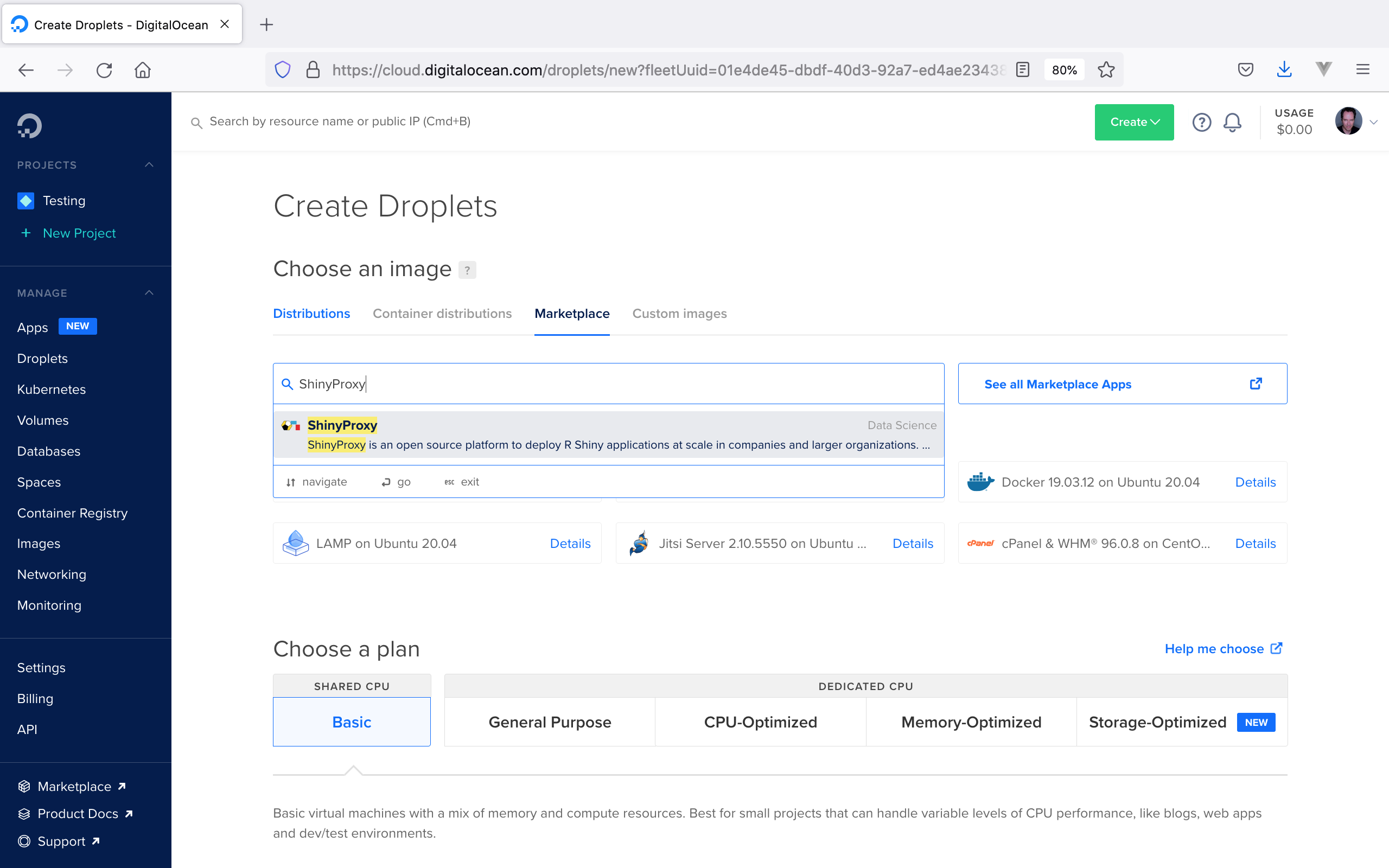
Task: Collapse the PROJECTS section in sidebar
Action: click(149, 165)
